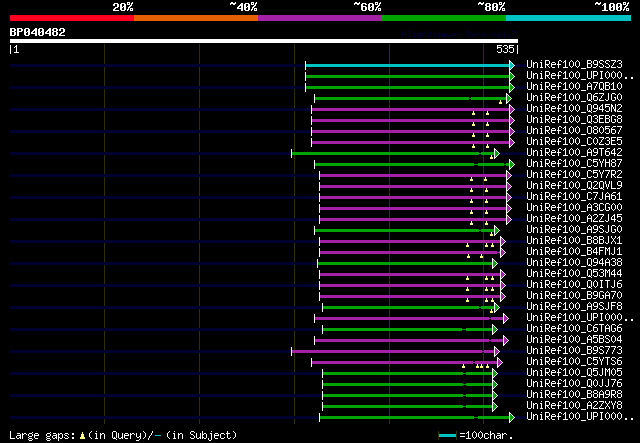Open the UniRef100_Q6ZJG0 hit label
This screenshot has width=640, height=443.
point(574,98)
